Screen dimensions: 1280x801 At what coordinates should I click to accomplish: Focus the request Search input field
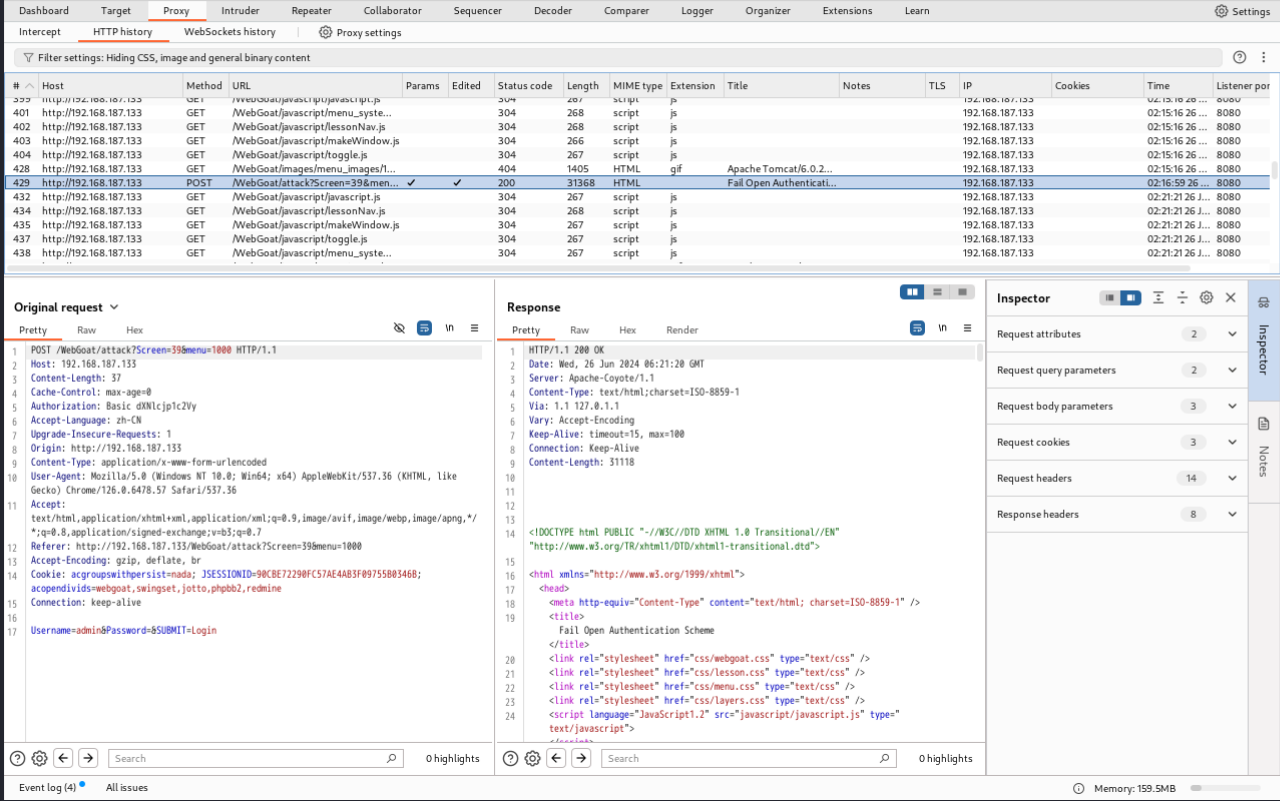click(x=256, y=758)
